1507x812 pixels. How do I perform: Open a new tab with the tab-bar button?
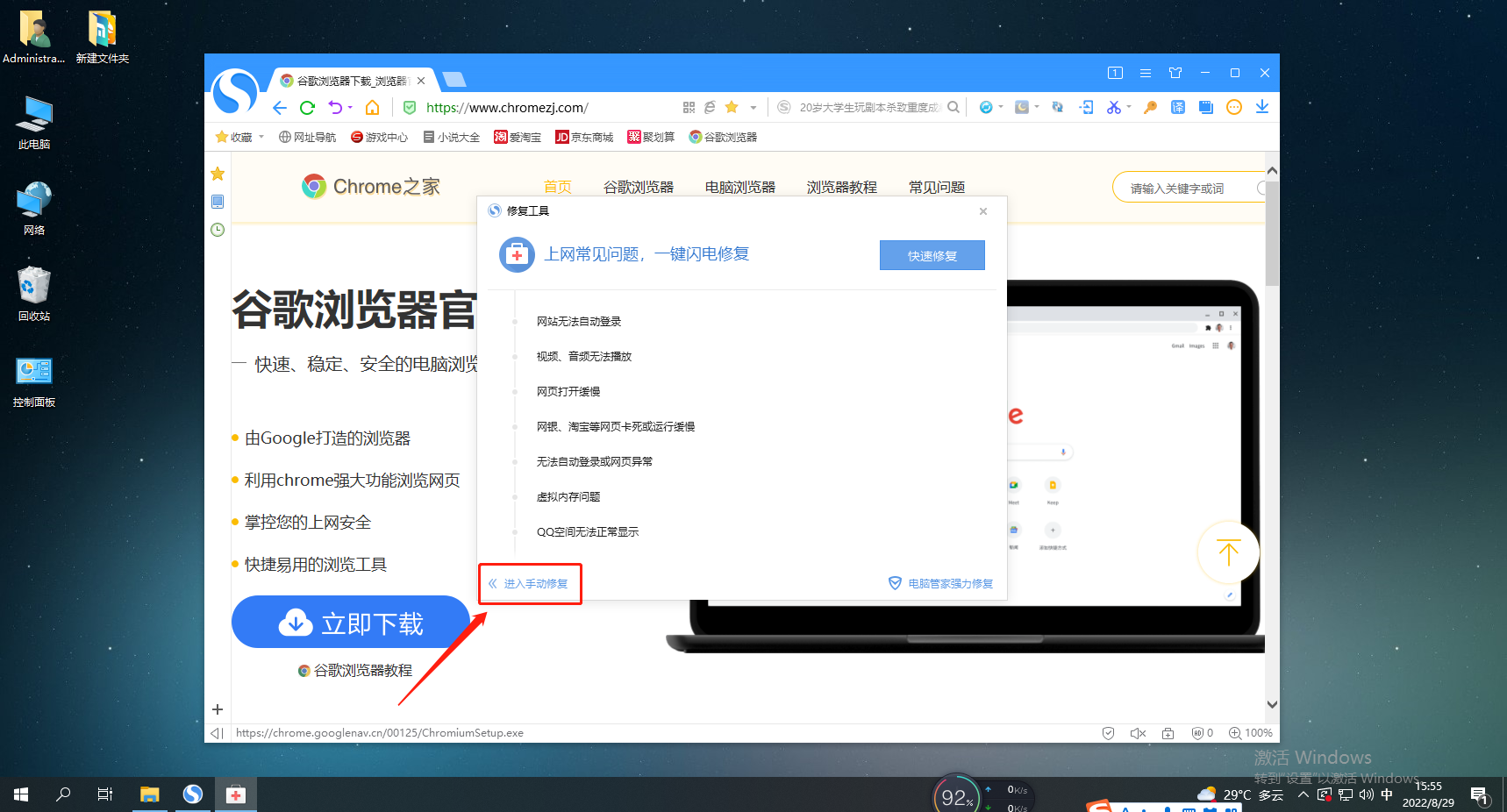[454, 80]
